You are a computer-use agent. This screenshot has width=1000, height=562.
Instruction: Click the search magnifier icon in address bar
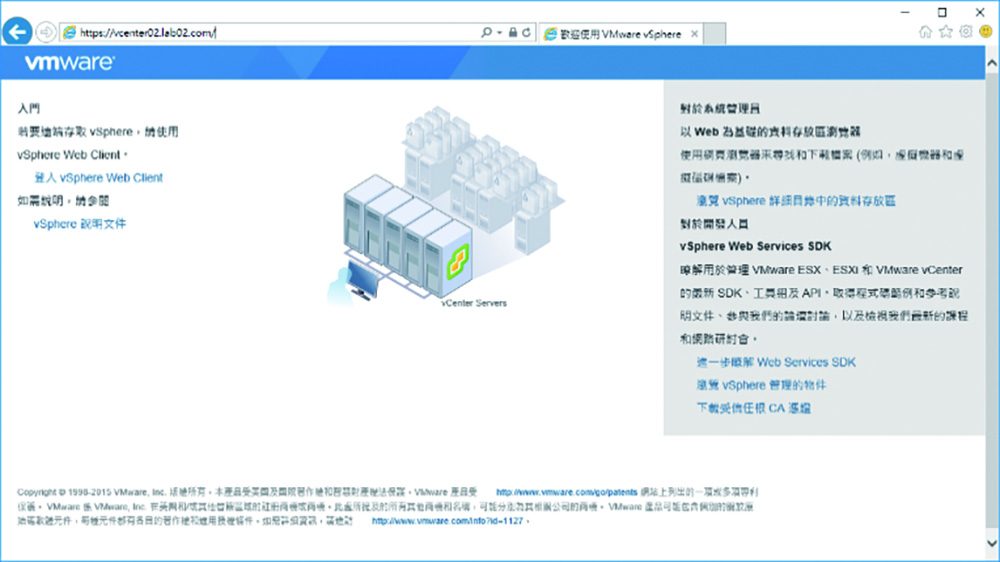(486, 32)
